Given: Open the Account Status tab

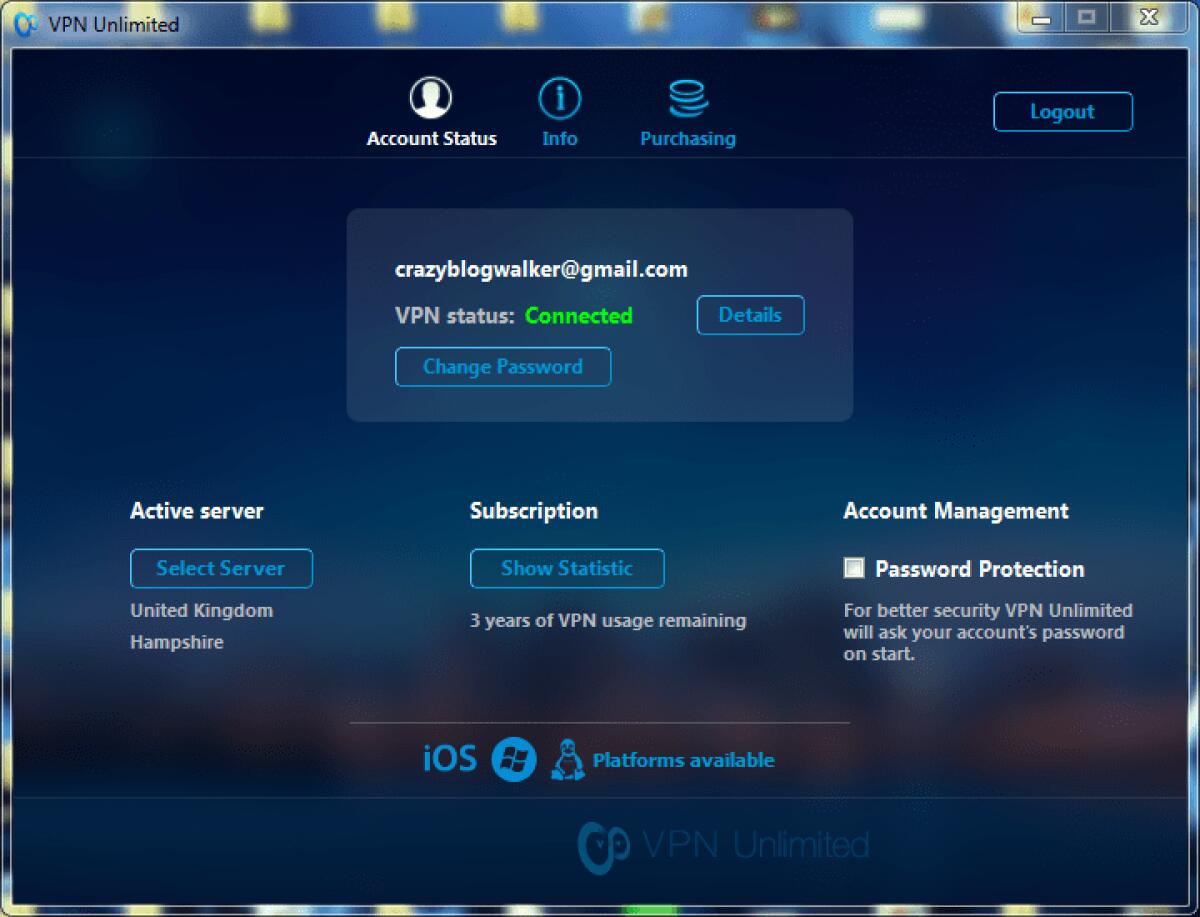Looking at the screenshot, I should (430, 110).
